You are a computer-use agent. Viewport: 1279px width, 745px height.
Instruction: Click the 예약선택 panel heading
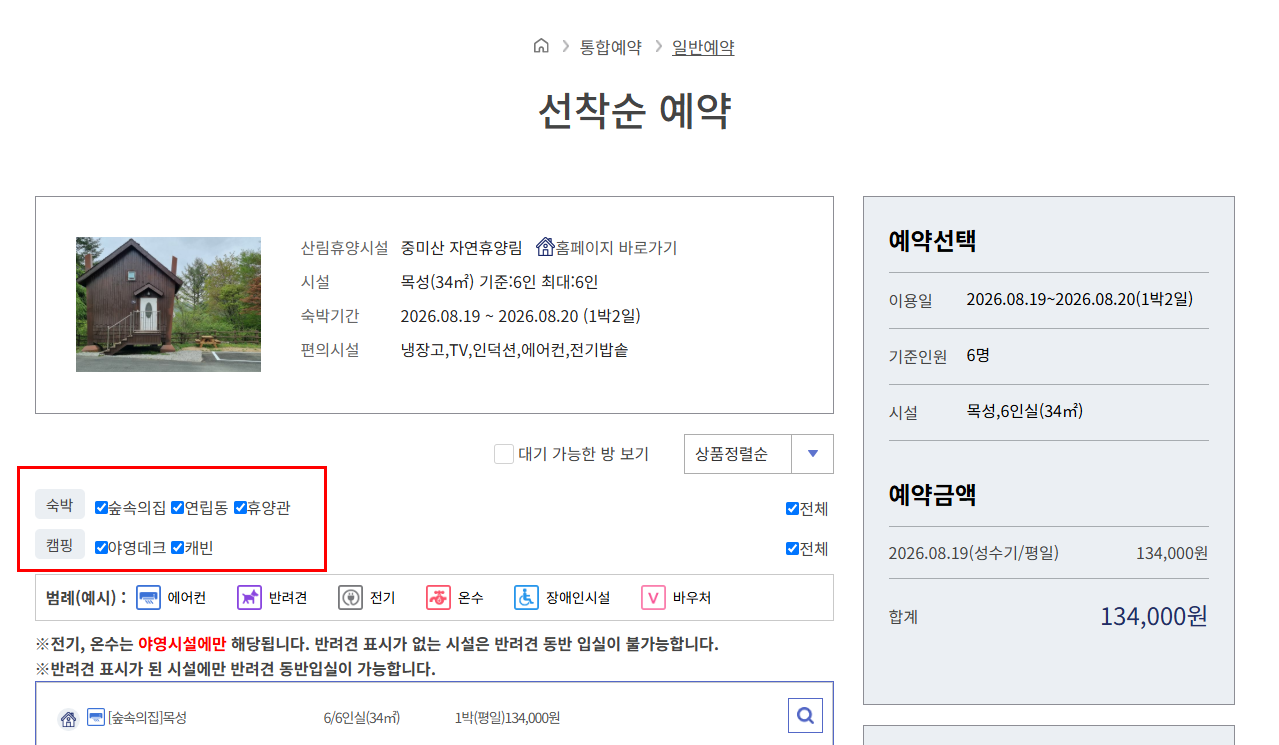click(932, 240)
